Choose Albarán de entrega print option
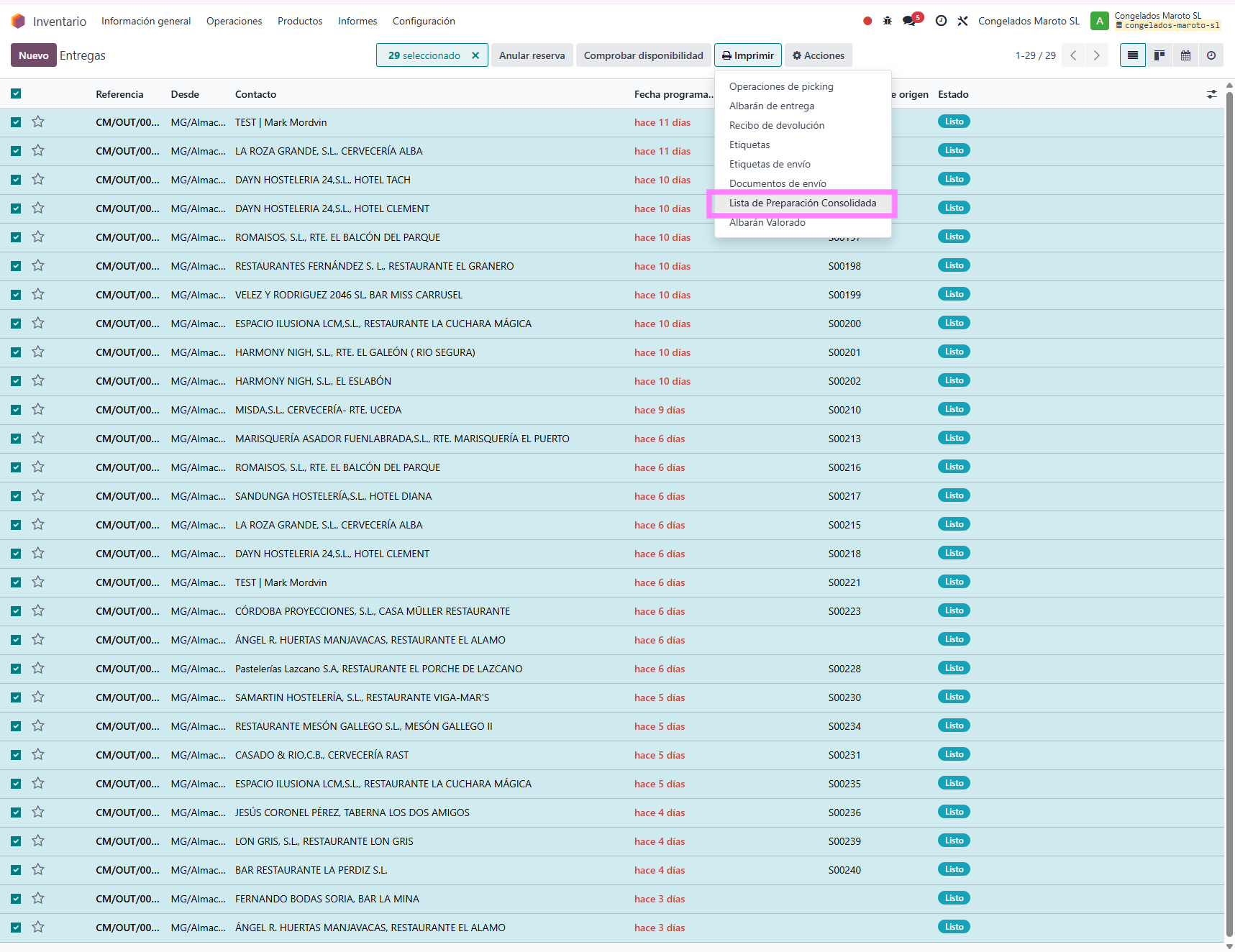Viewport: 1235px width, 952px height. click(x=772, y=106)
